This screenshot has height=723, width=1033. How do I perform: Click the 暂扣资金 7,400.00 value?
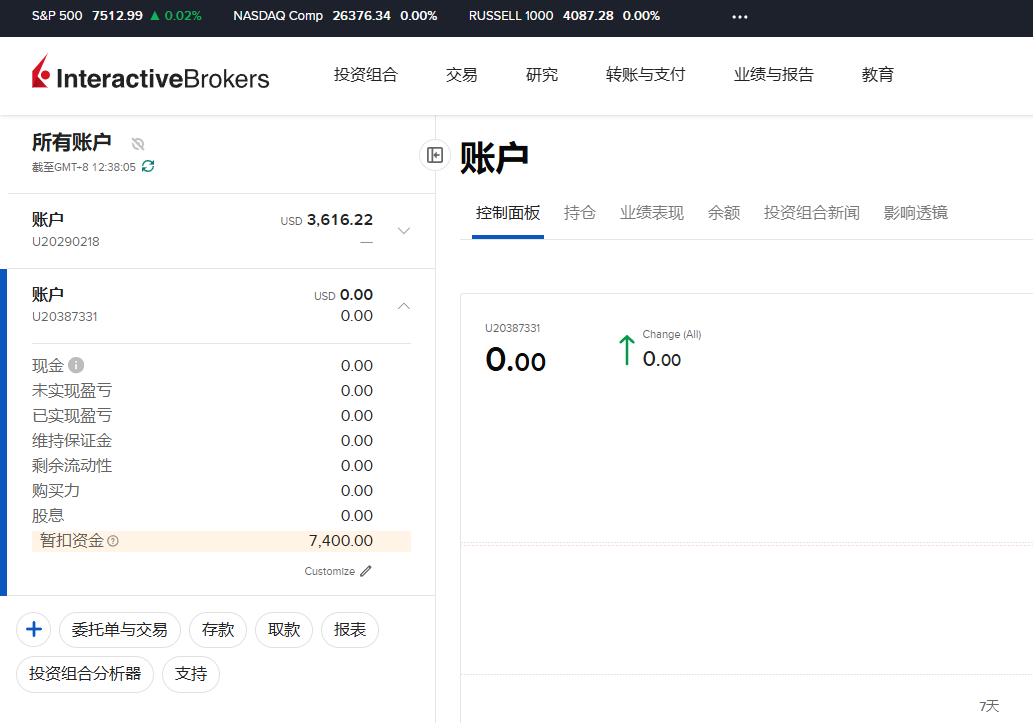341,540
